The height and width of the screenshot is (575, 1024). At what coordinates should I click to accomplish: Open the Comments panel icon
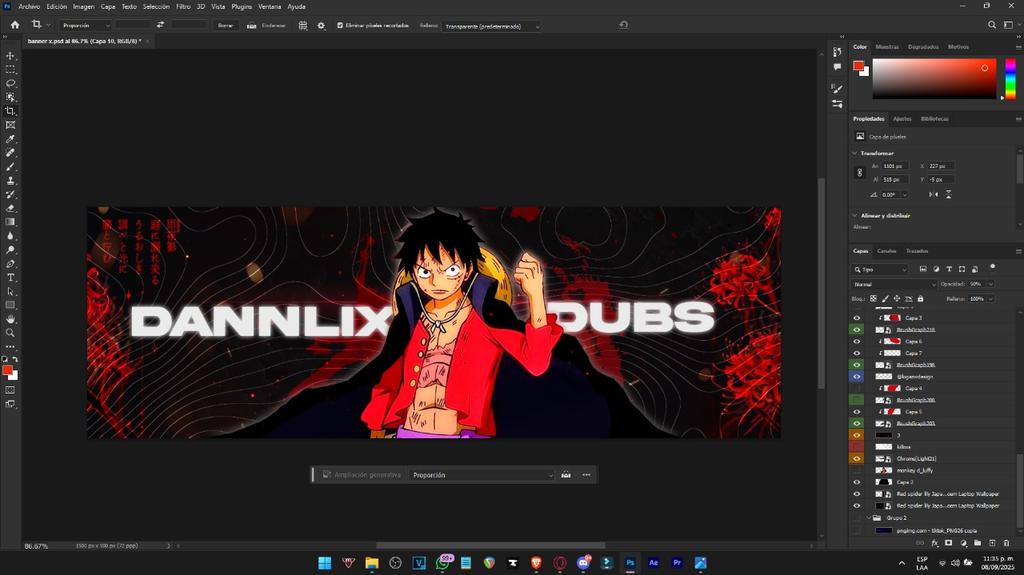tap(837, 67)
